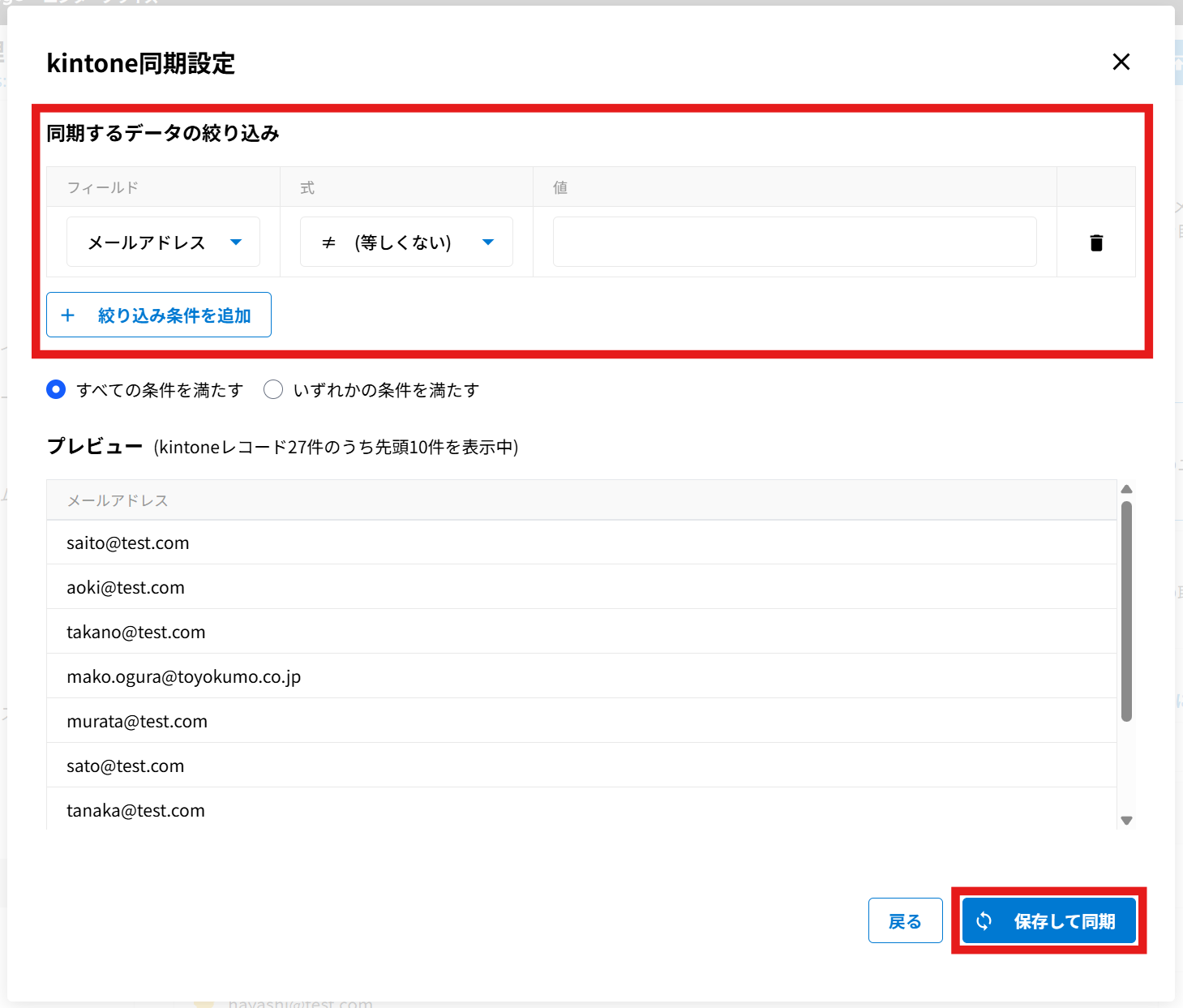Image resolution: width=1183 pixels, height=1008 pixels.
Task: Click the sync icon on 保存して同期 button
Action: [x=984, y=921]
